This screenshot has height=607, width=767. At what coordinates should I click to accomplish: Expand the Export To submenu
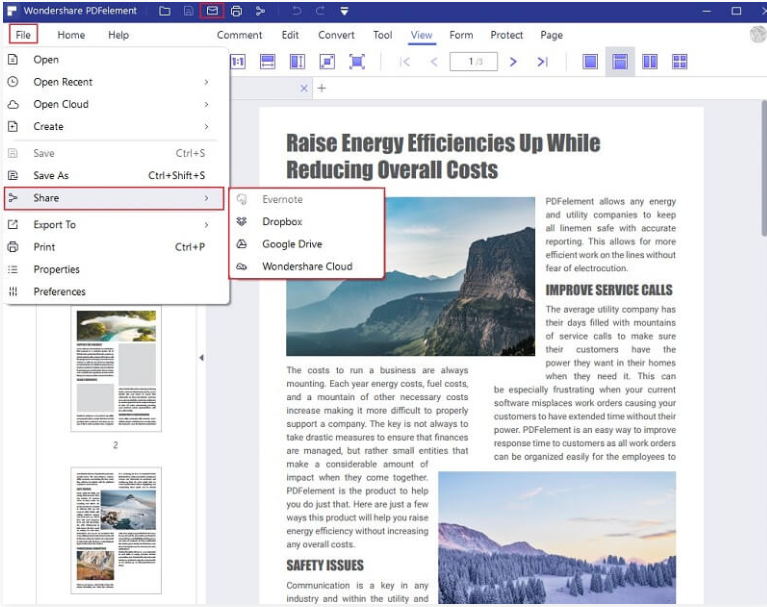coord(115,225)
